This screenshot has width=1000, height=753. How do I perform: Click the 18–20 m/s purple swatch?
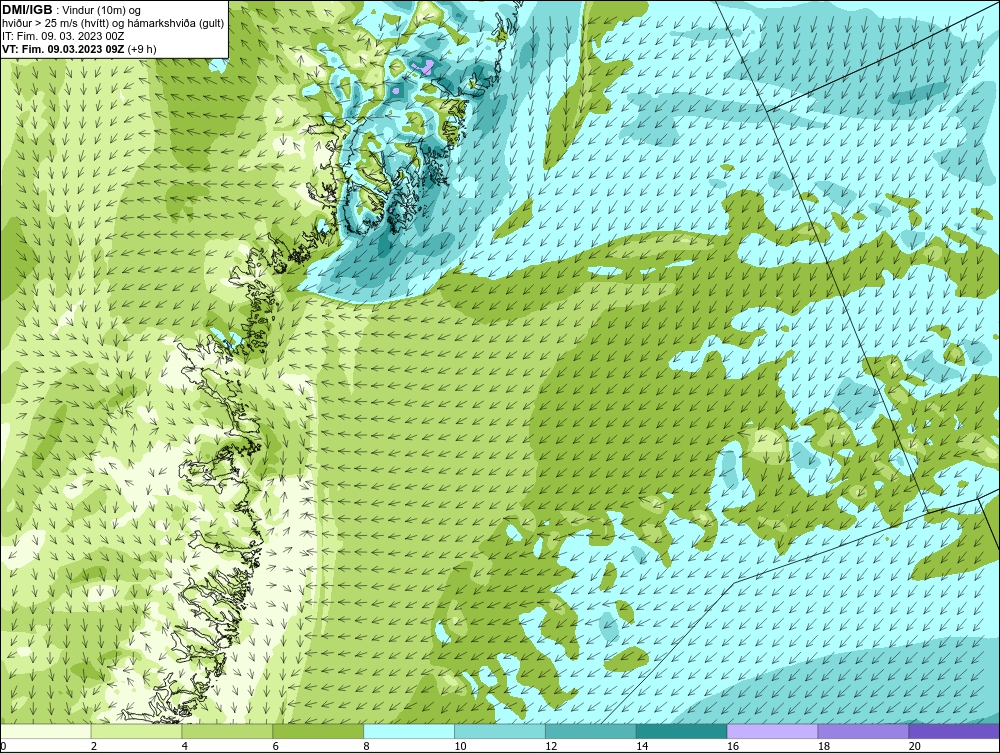coord(864,731)
